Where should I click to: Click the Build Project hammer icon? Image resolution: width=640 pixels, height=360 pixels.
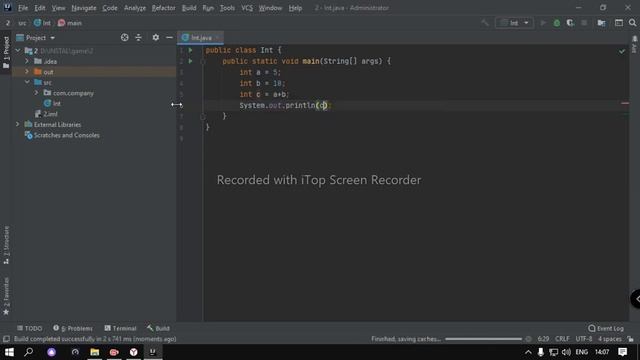485,23
